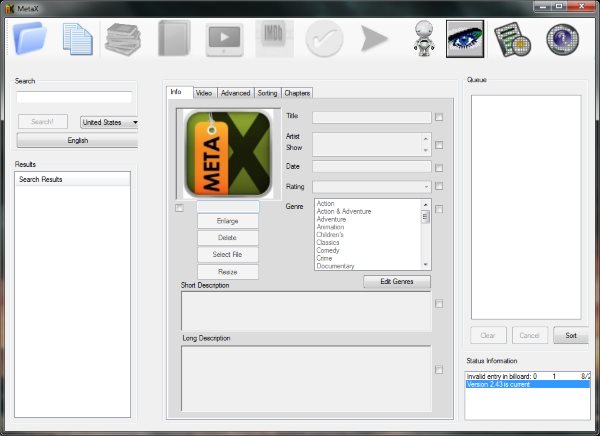Switch to the Advanced tab
Viewport: 600px width, 436px height.
(x=235, y=93)
